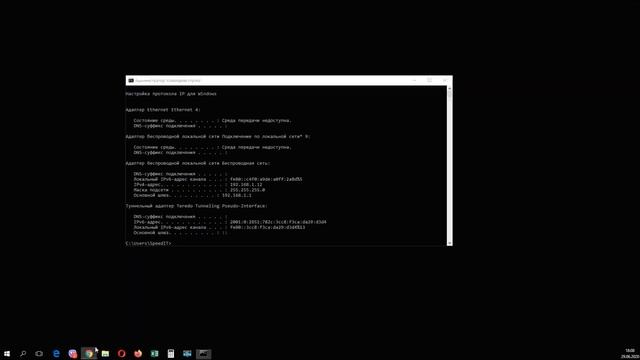The height and width of the screenshot is (360, 640).
Task: Minimize the Command Prompt window
Action: (414, 80)
